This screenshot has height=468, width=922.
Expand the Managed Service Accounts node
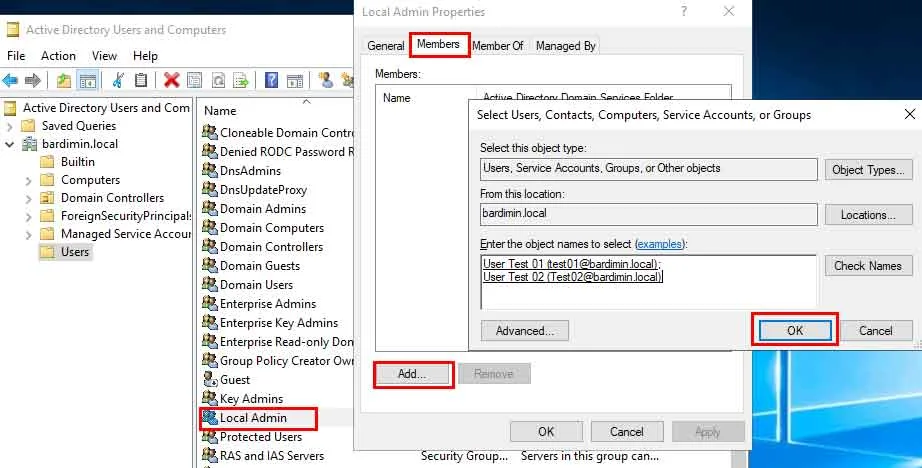pyautogui.click(x=28, y=235)
